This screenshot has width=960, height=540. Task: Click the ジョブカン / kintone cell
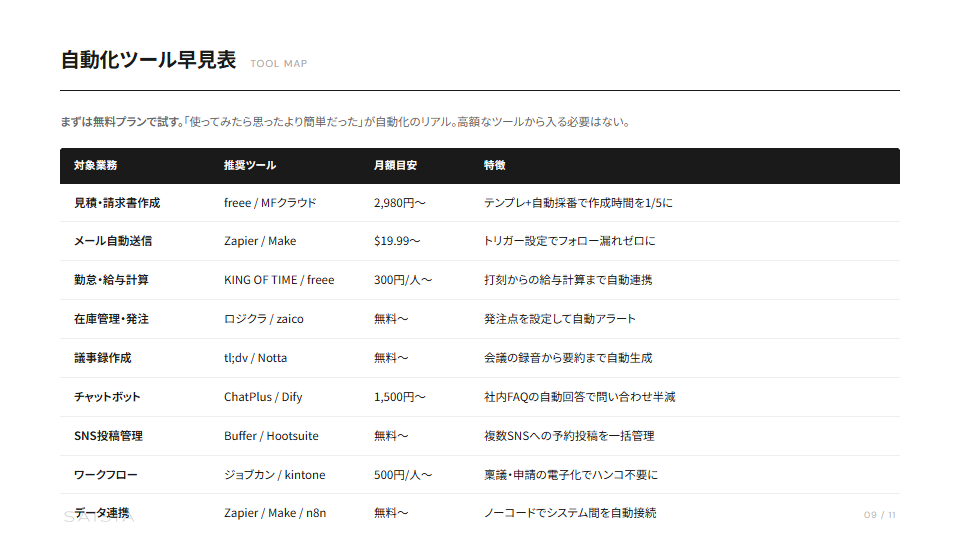point(275,475)
